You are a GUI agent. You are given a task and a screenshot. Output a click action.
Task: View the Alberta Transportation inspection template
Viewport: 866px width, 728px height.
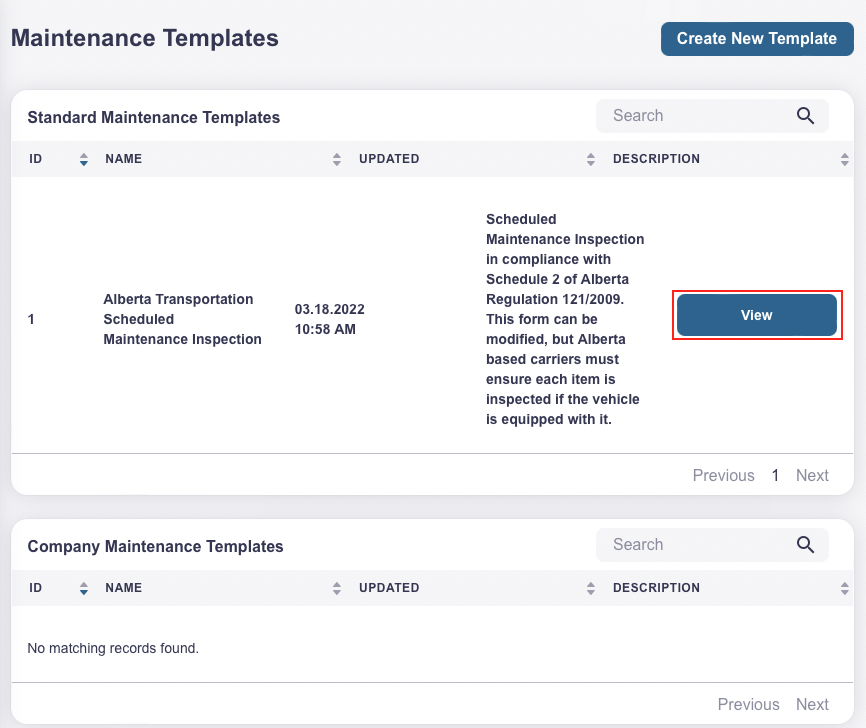tap(757, 315)
